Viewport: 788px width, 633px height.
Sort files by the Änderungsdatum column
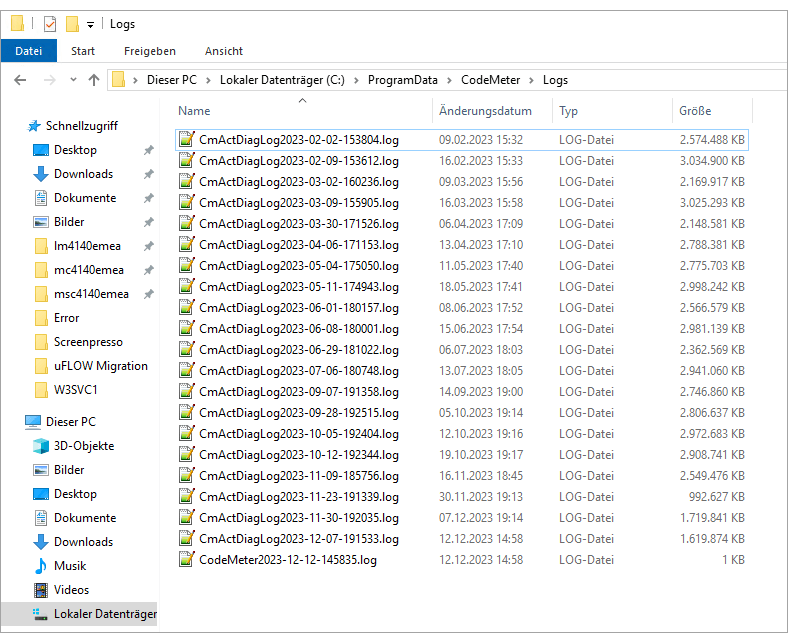click(x=485, y=111)
